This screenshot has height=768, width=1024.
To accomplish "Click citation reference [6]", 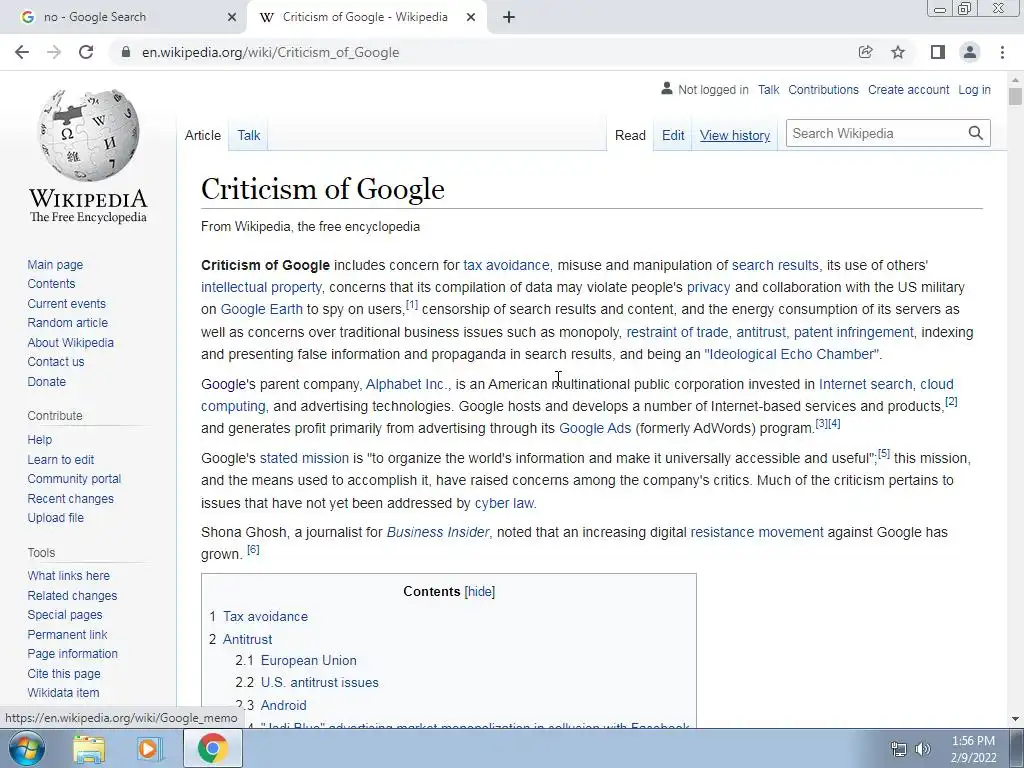I will (253, 549).
